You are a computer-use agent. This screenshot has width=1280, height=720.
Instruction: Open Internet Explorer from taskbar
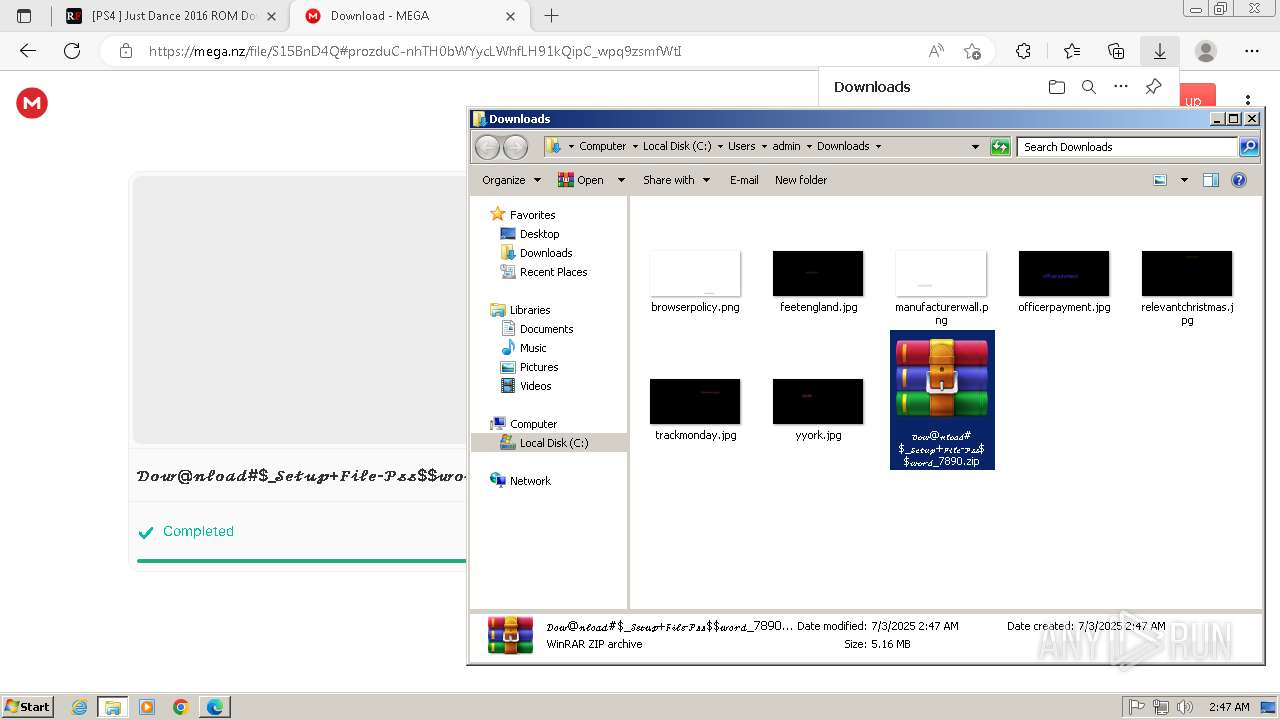coord(80,707)
